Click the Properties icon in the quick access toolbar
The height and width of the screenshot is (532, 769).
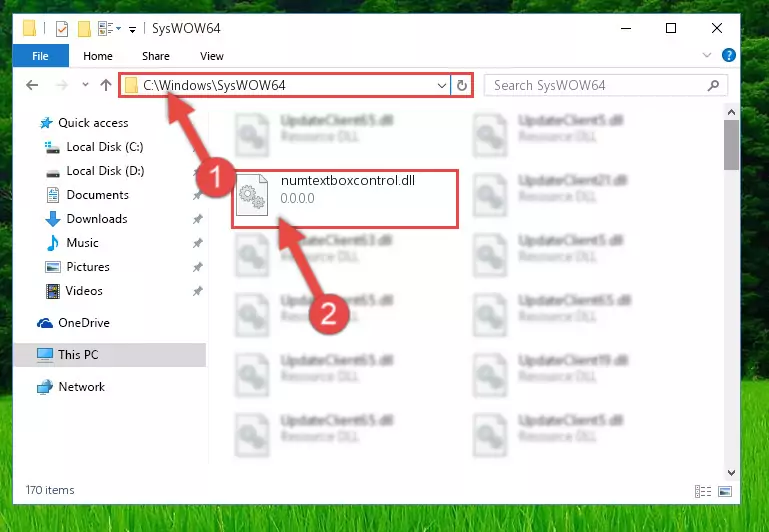pos(62,29)
